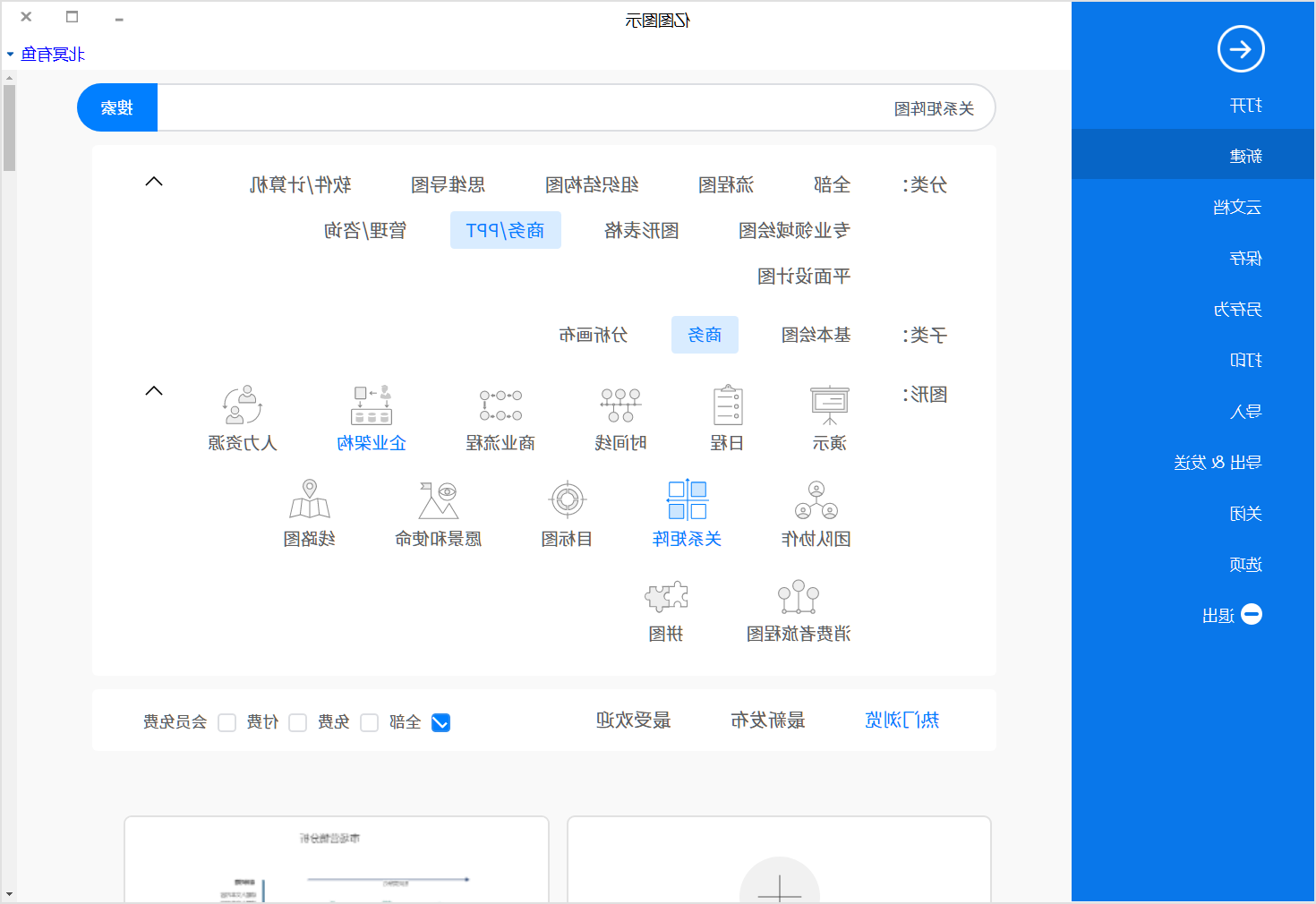Click the back arrow circle icon
Image resolution: width=1316 pixels, height=904 pixels.
tap(1240, 49)
